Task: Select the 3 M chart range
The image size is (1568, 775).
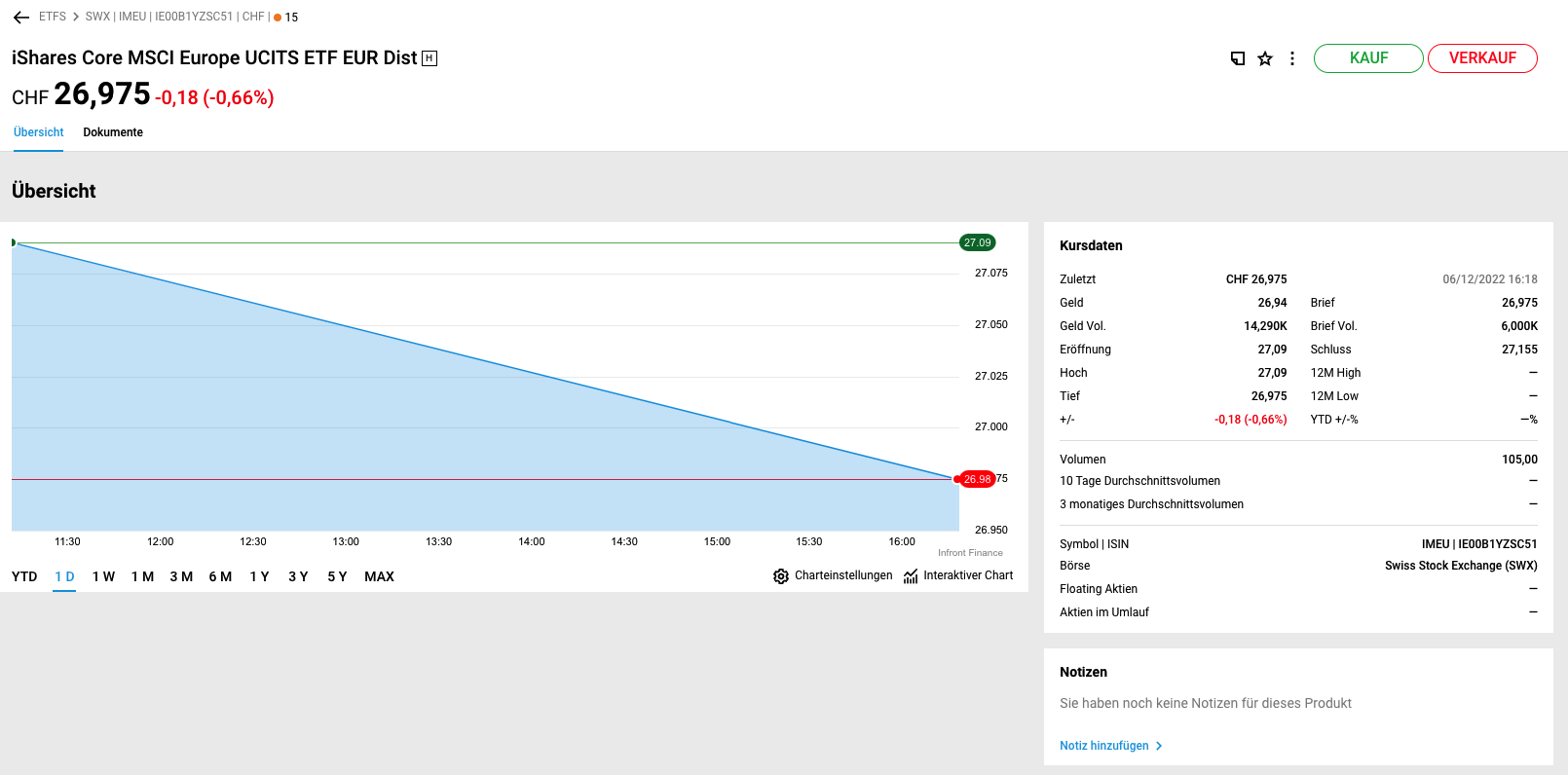Action: click(x=181, y=576)
